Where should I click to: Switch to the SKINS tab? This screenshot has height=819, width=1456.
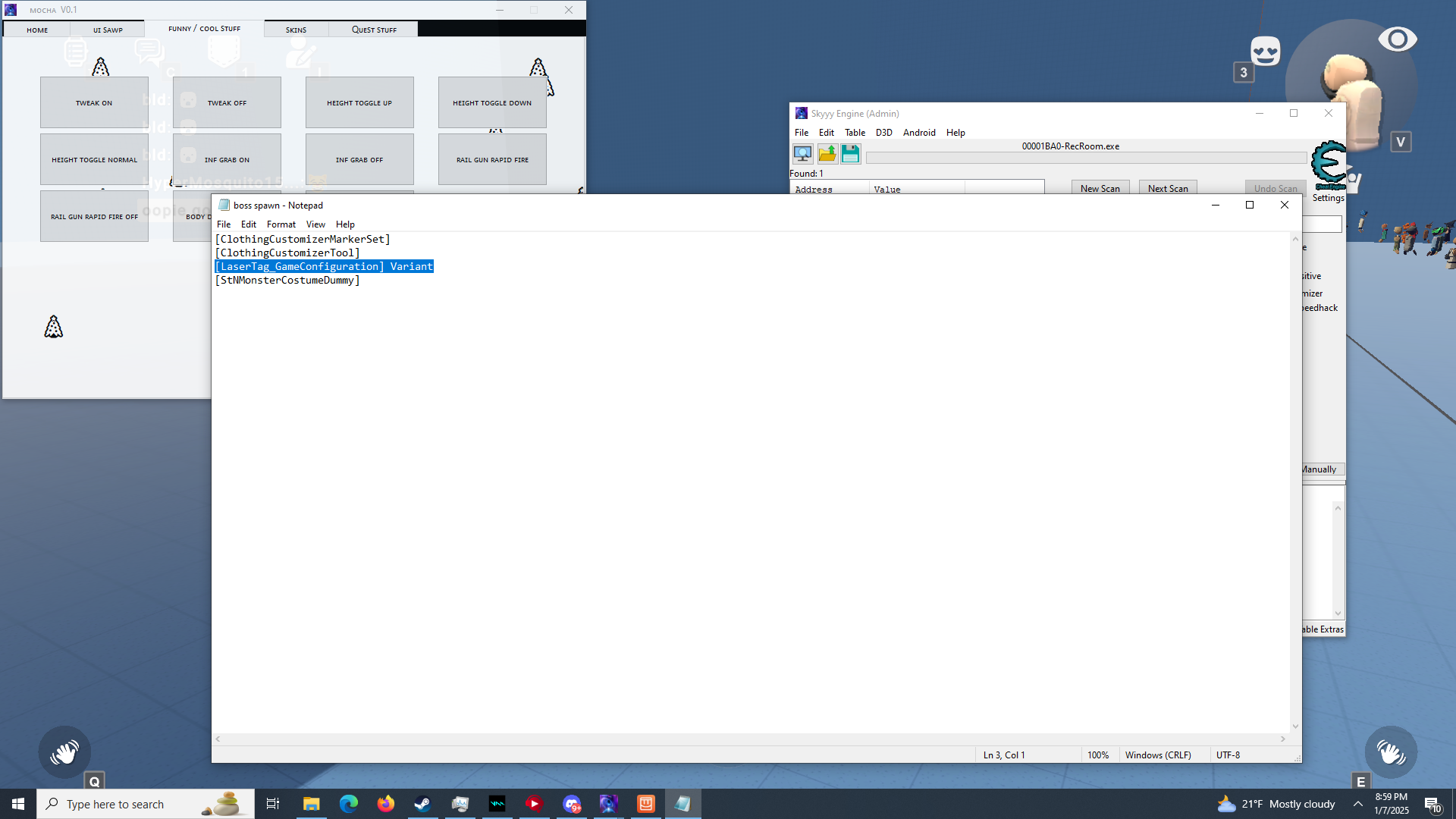point(296,30)
